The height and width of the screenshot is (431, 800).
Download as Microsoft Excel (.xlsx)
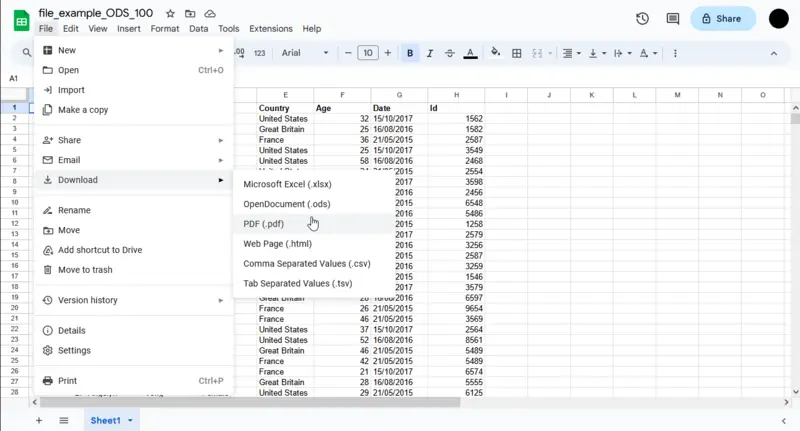pyautogui.click(x=313, y=184)
